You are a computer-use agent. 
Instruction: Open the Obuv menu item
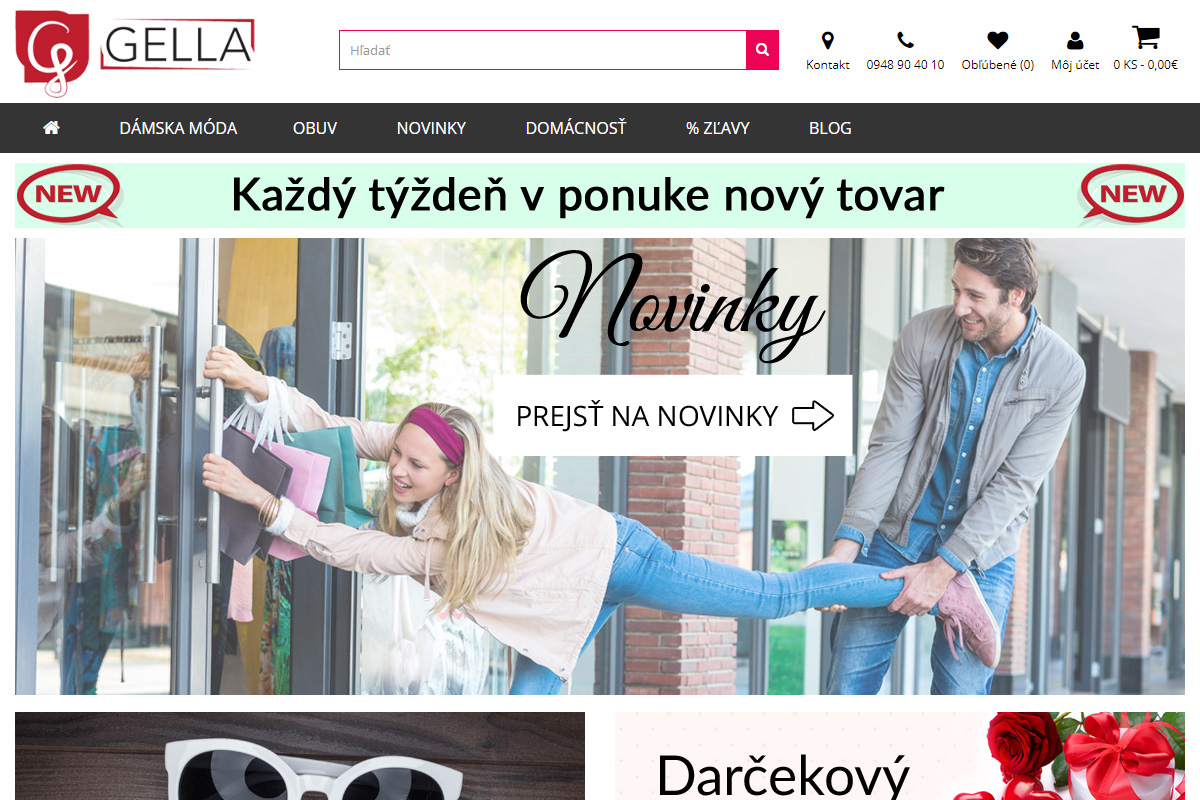[315, 128]
